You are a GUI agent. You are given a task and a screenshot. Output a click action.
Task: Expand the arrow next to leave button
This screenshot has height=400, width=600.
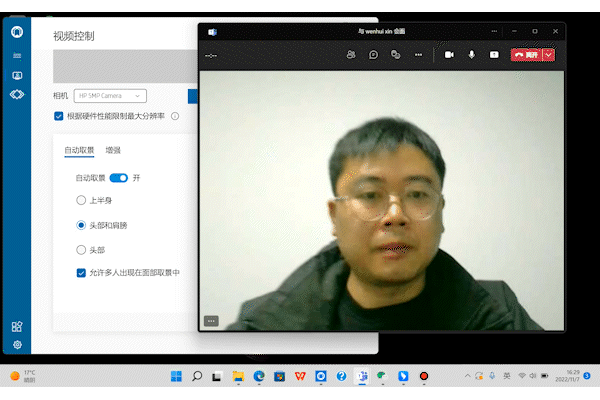(548, 54)
